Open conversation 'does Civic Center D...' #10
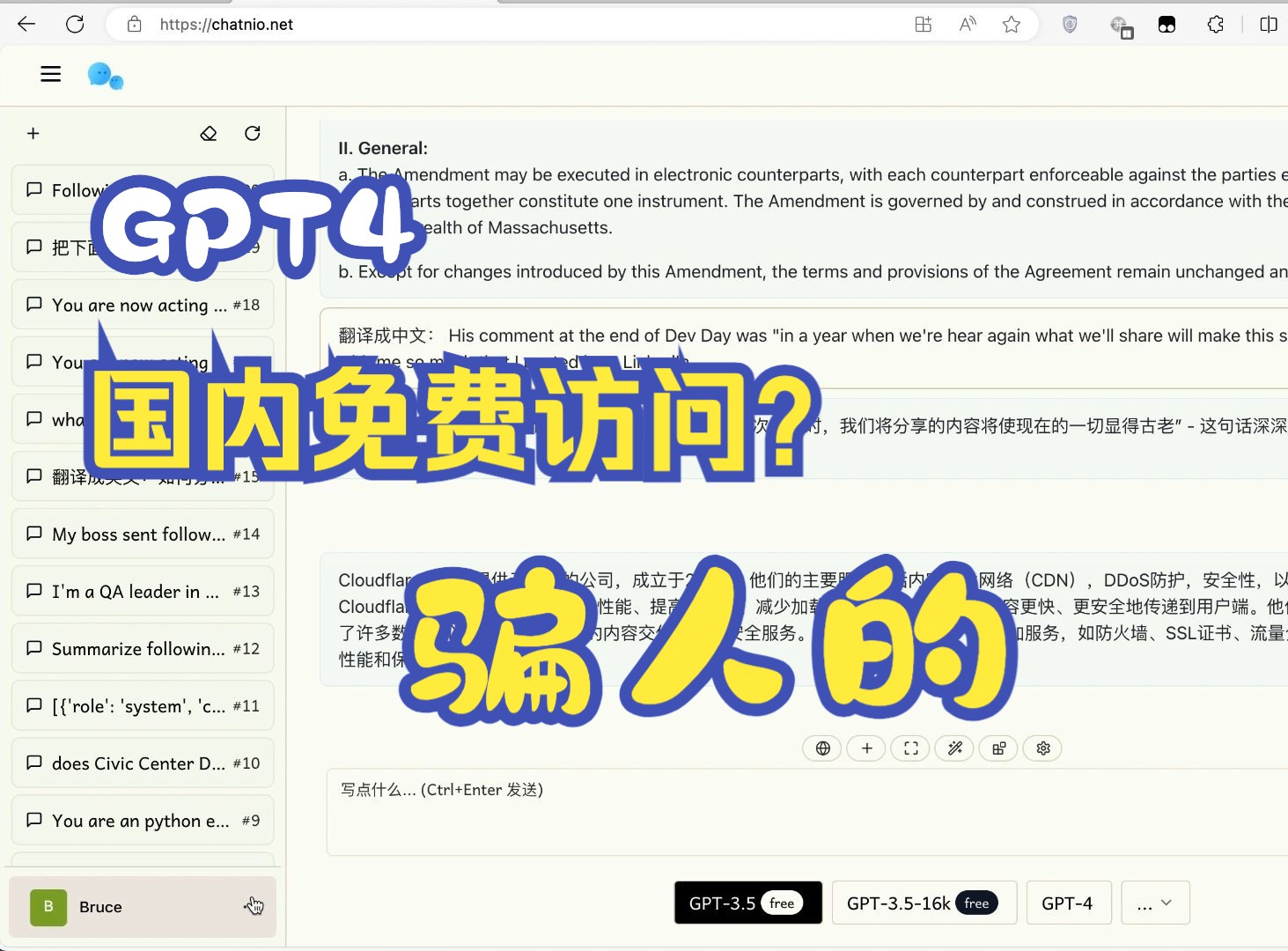The image size is (1288, 951). pos(143,763)
